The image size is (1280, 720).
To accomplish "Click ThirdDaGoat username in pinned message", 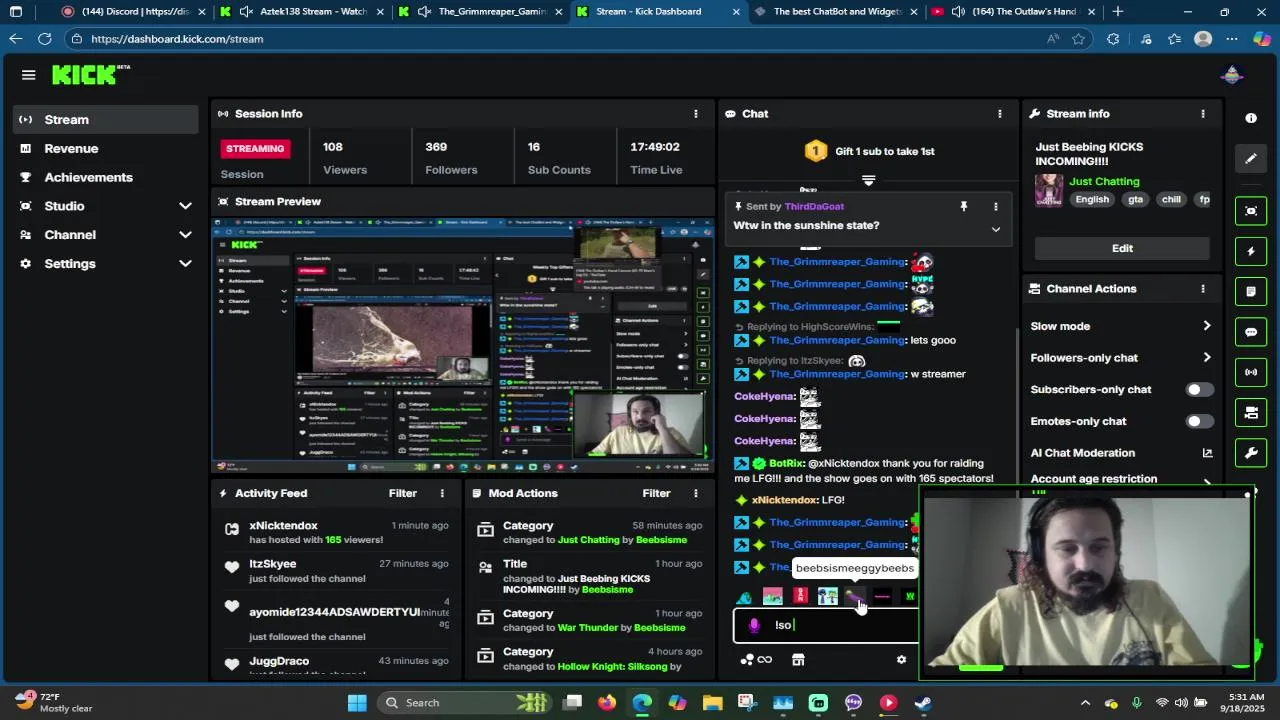I will (814, 207).
